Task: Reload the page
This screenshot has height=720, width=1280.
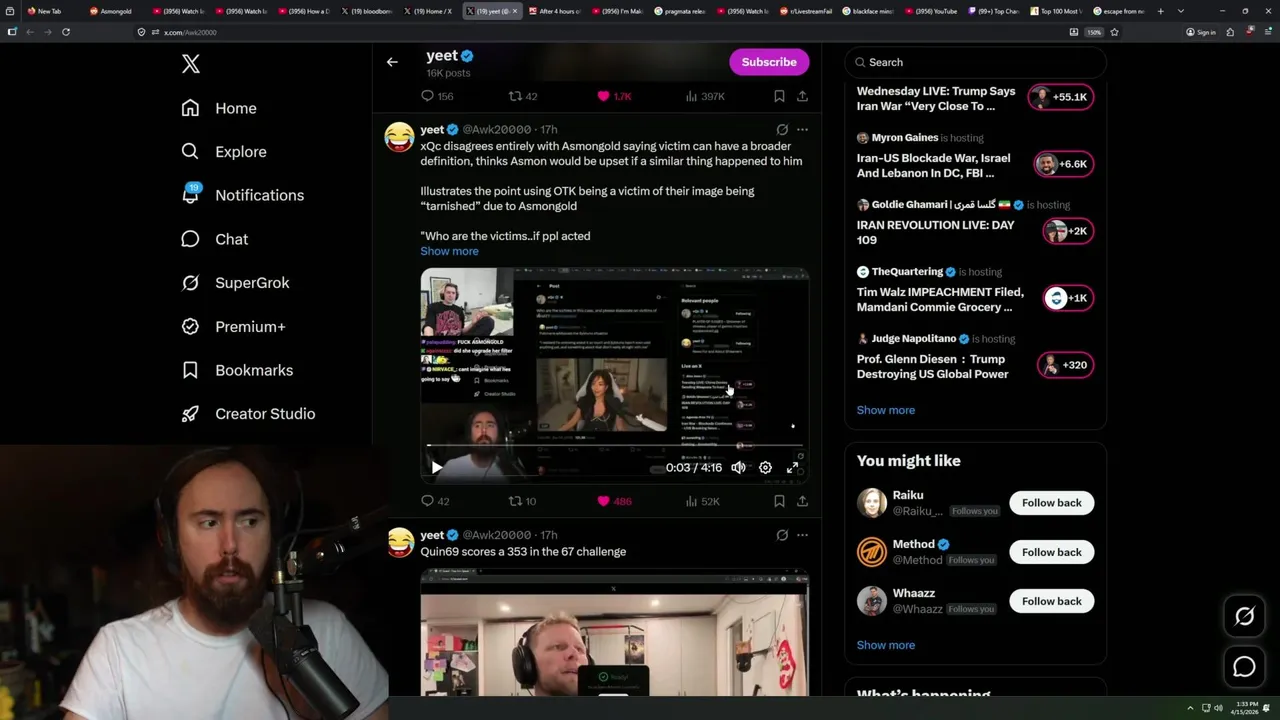Action: coord(66,32)
